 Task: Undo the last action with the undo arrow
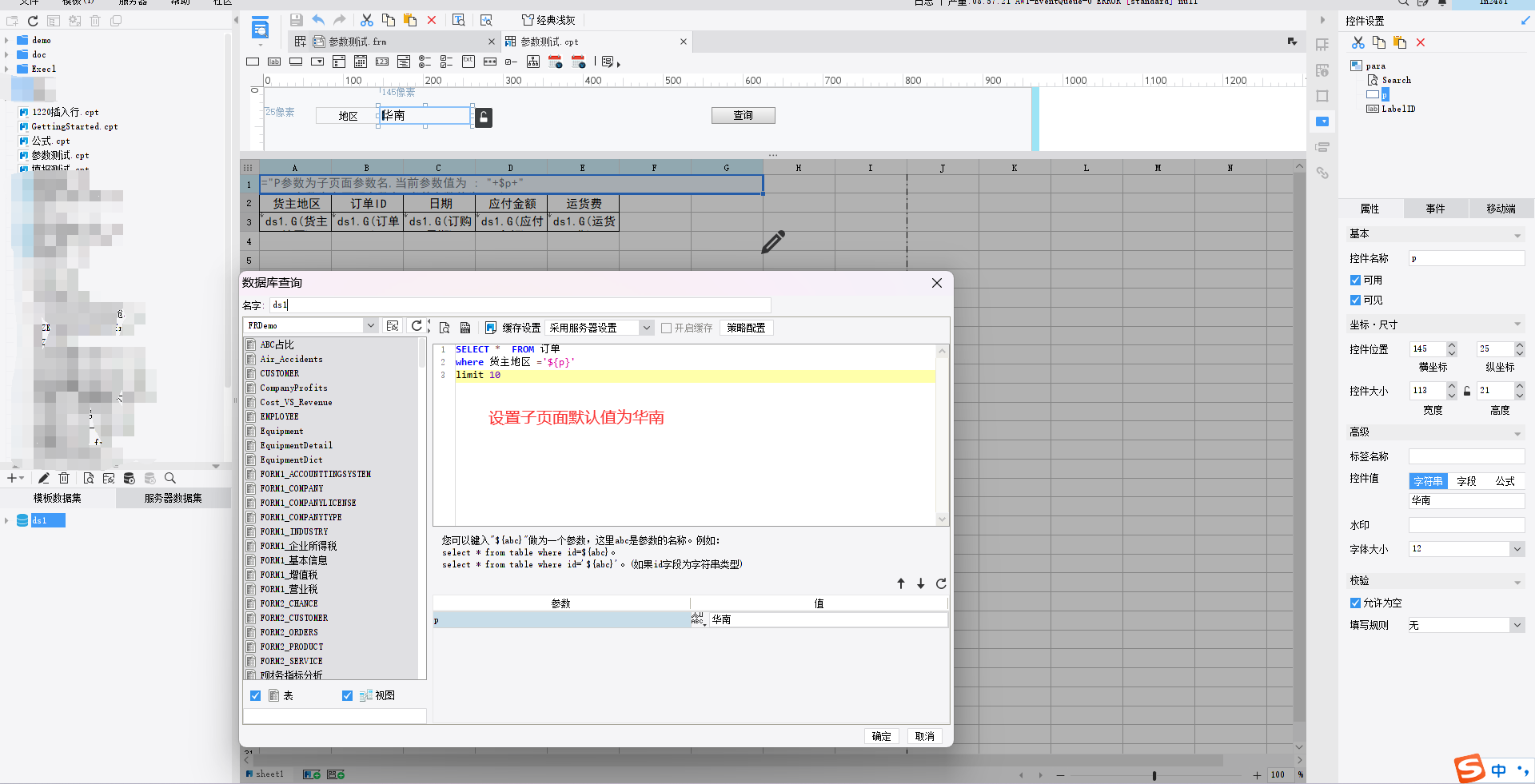(318, 20)
